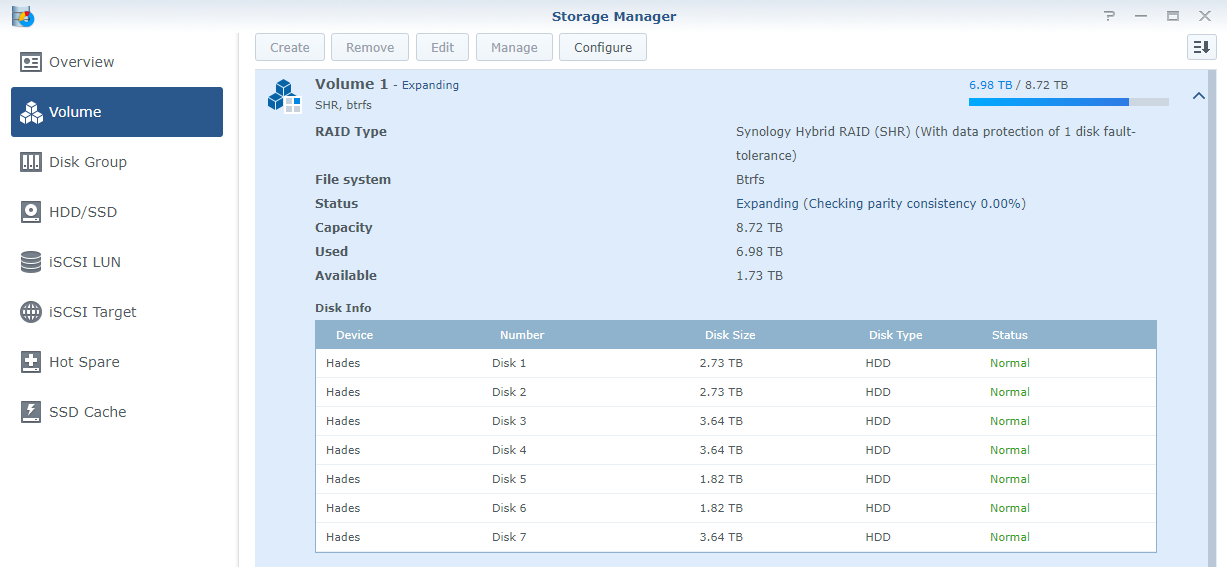Open the Hot Spare section
The height and width of the screenshot is (567, 1227).
pyautogui.click(x=117, y=362)
